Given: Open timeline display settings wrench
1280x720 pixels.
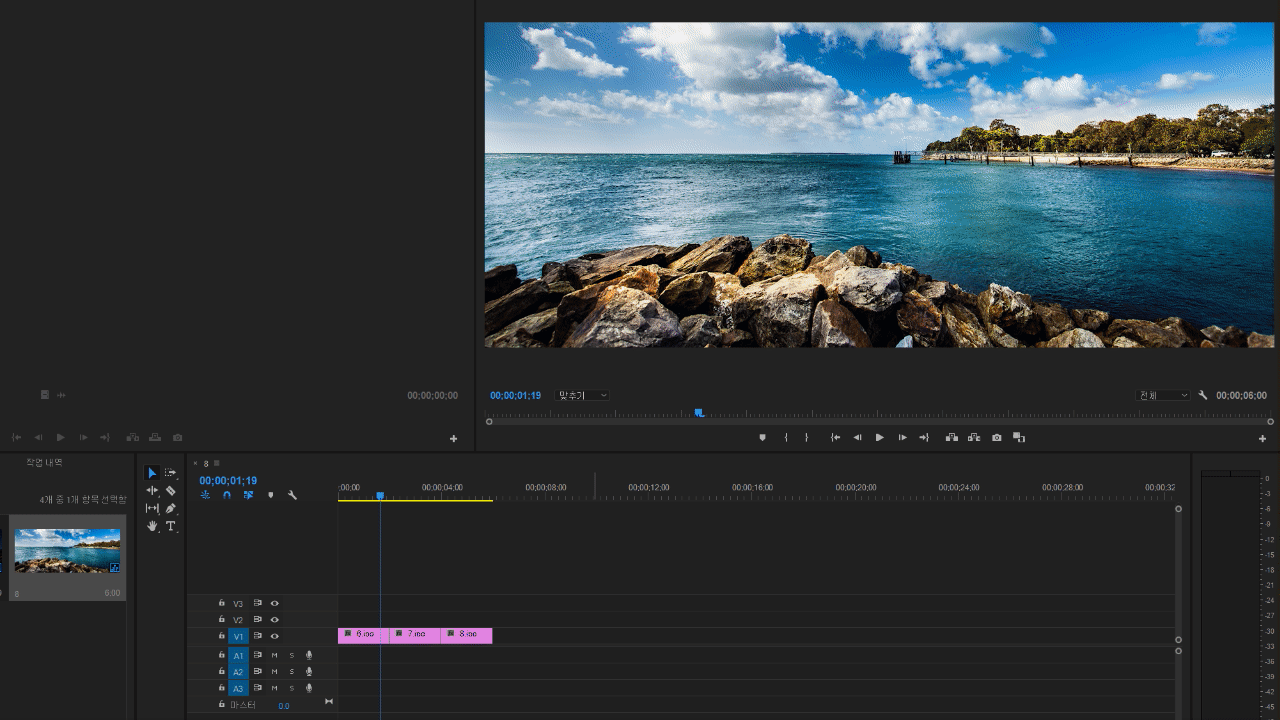Looking at the screenshot, I should pyautogui.click(x=292, y=495).
